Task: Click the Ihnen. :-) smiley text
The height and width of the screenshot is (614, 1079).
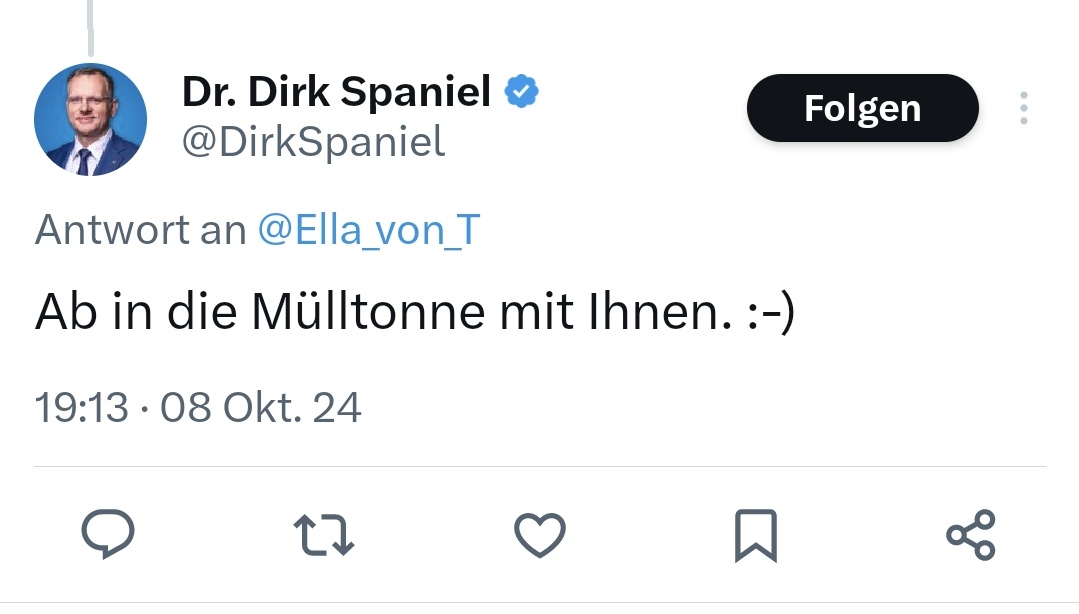Action: [x=692, y=312]
